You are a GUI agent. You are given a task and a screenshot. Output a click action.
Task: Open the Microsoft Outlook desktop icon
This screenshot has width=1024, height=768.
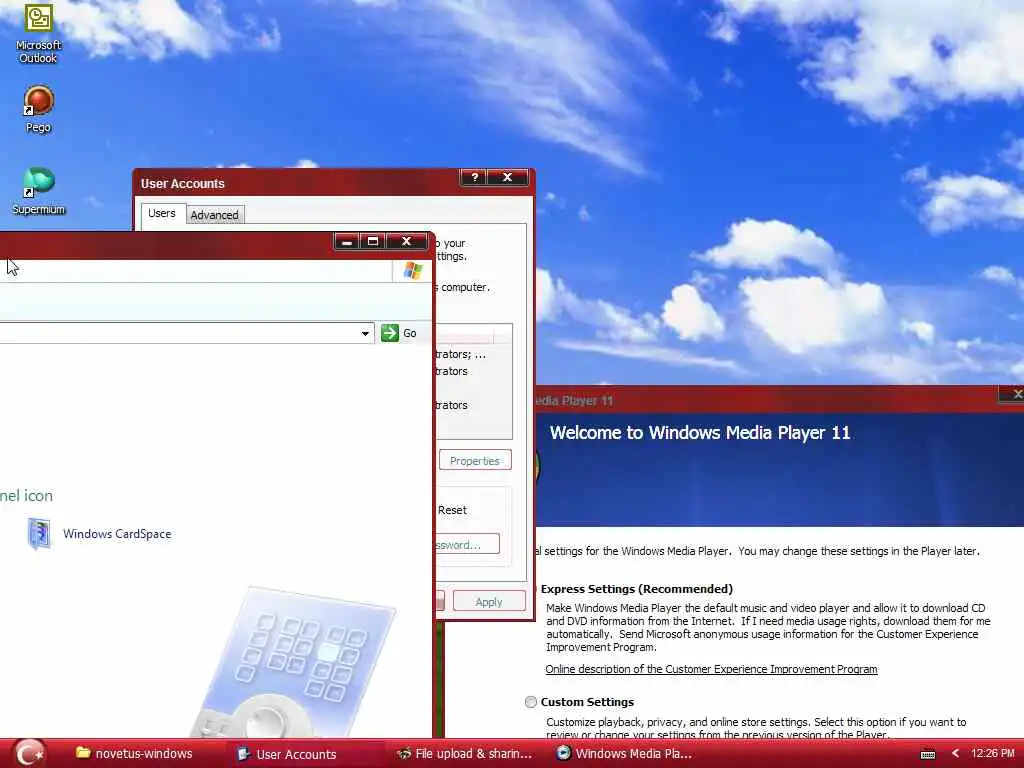pyautogui.click(x=38, y=33)
